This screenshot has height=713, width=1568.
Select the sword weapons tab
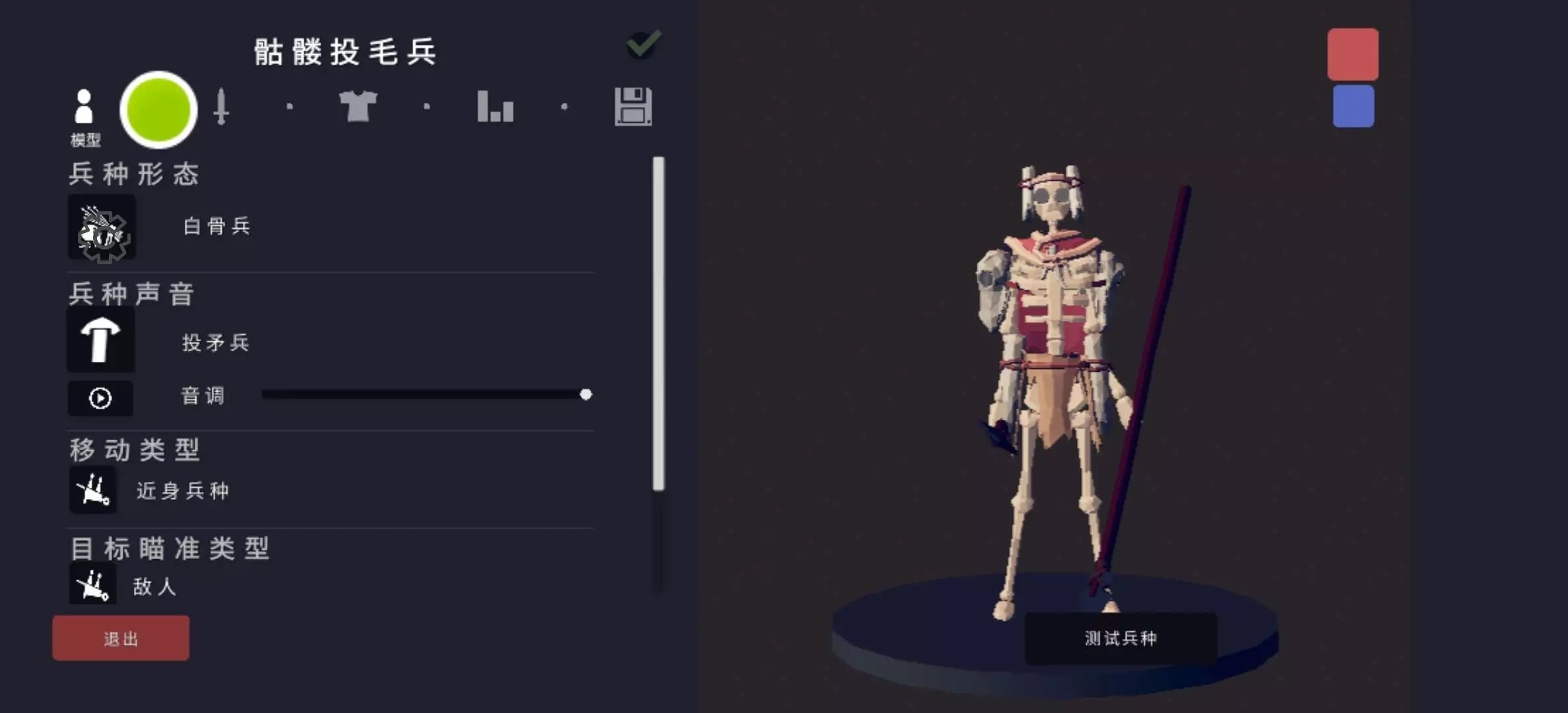(x=221, y=106)
